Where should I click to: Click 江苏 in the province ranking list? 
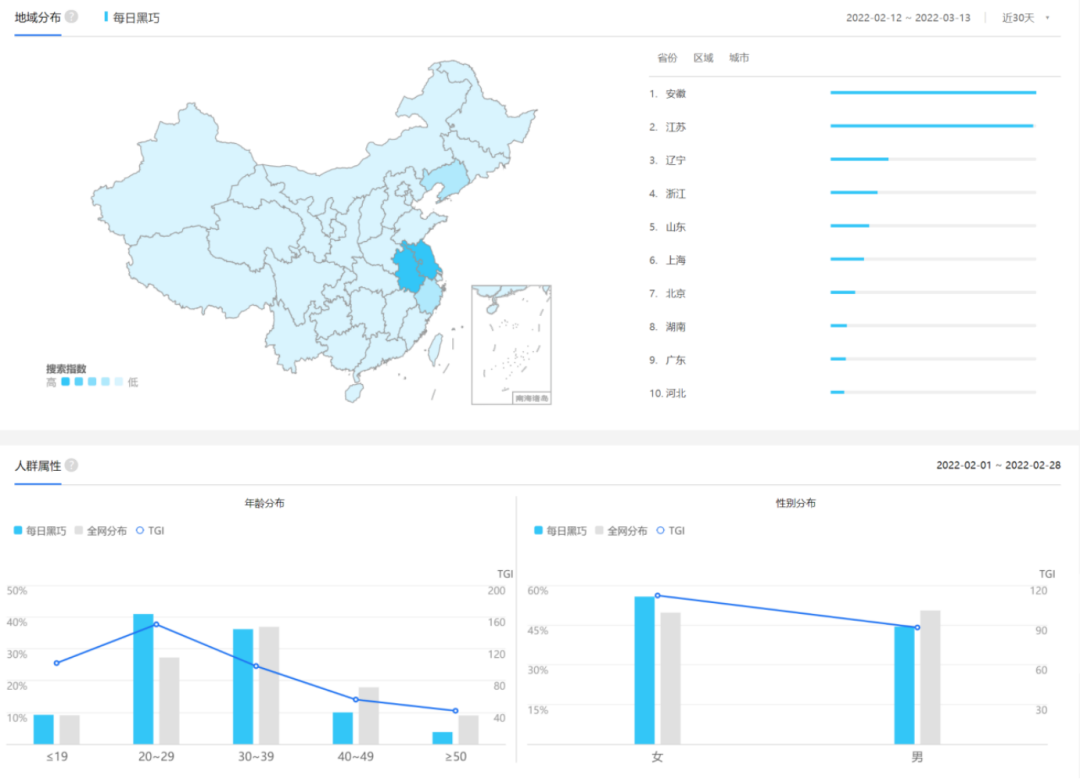coord(676,127)
